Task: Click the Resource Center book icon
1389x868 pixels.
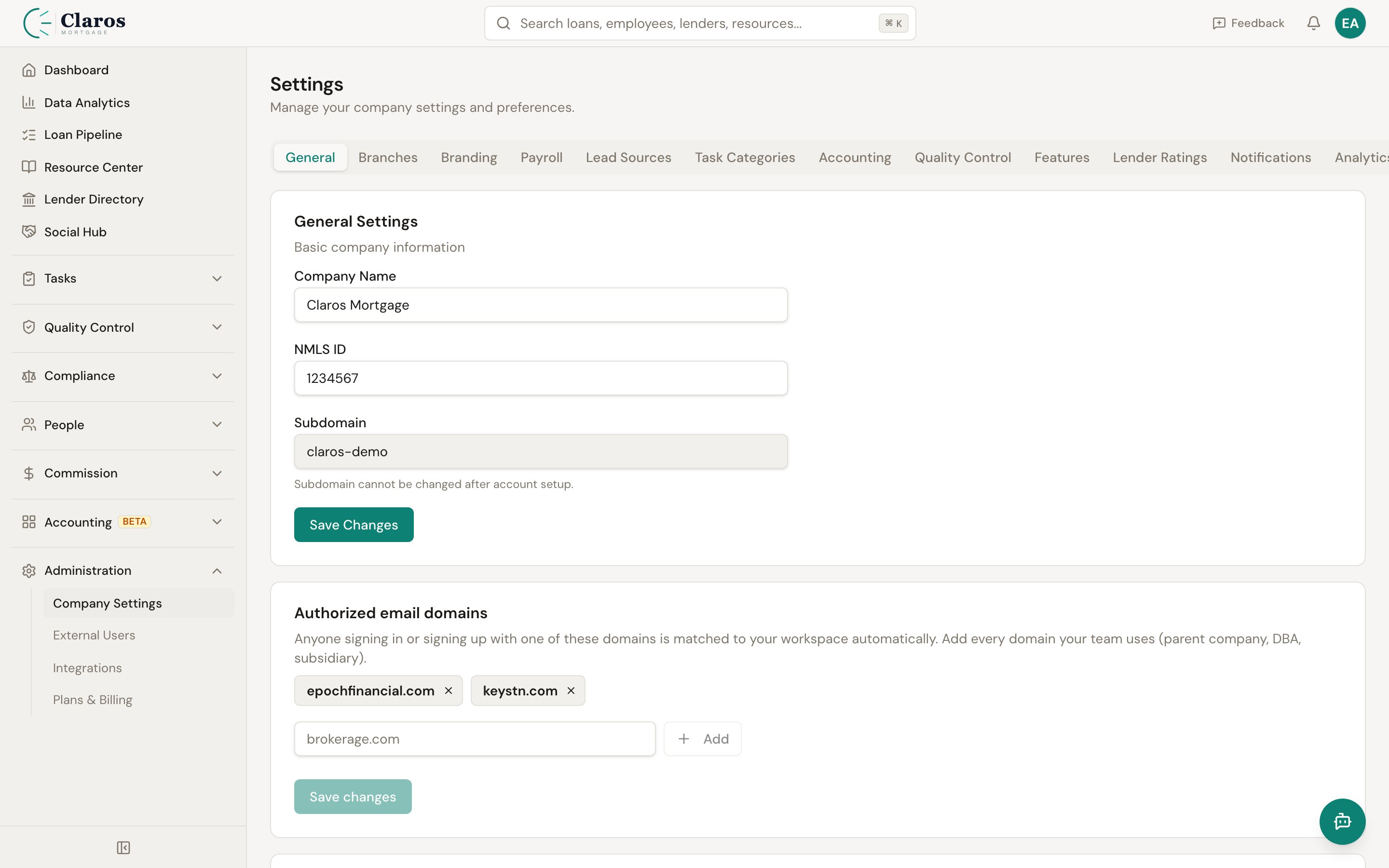Action: click(29, 167)
